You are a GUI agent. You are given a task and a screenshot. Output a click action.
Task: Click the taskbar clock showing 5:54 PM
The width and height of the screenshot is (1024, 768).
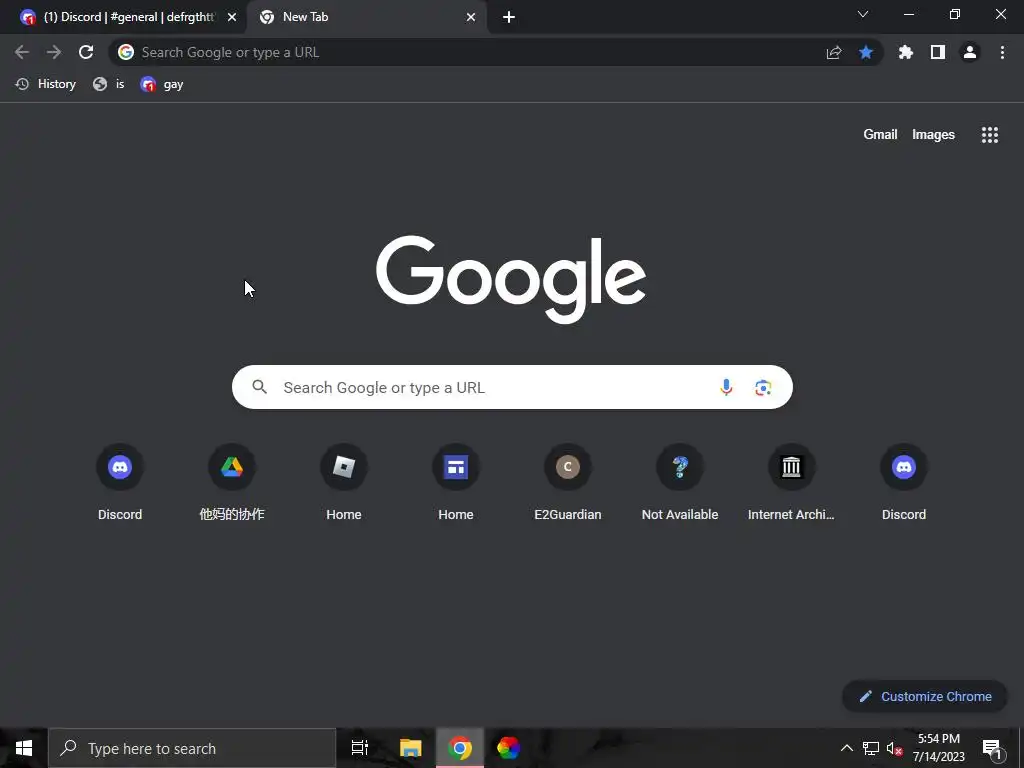pyautogui.click(x=938, y=748)
